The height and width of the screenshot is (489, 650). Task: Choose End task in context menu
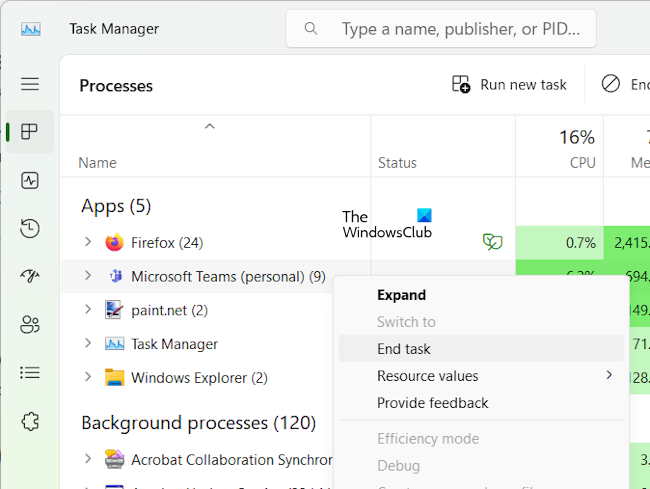[404, 349]
